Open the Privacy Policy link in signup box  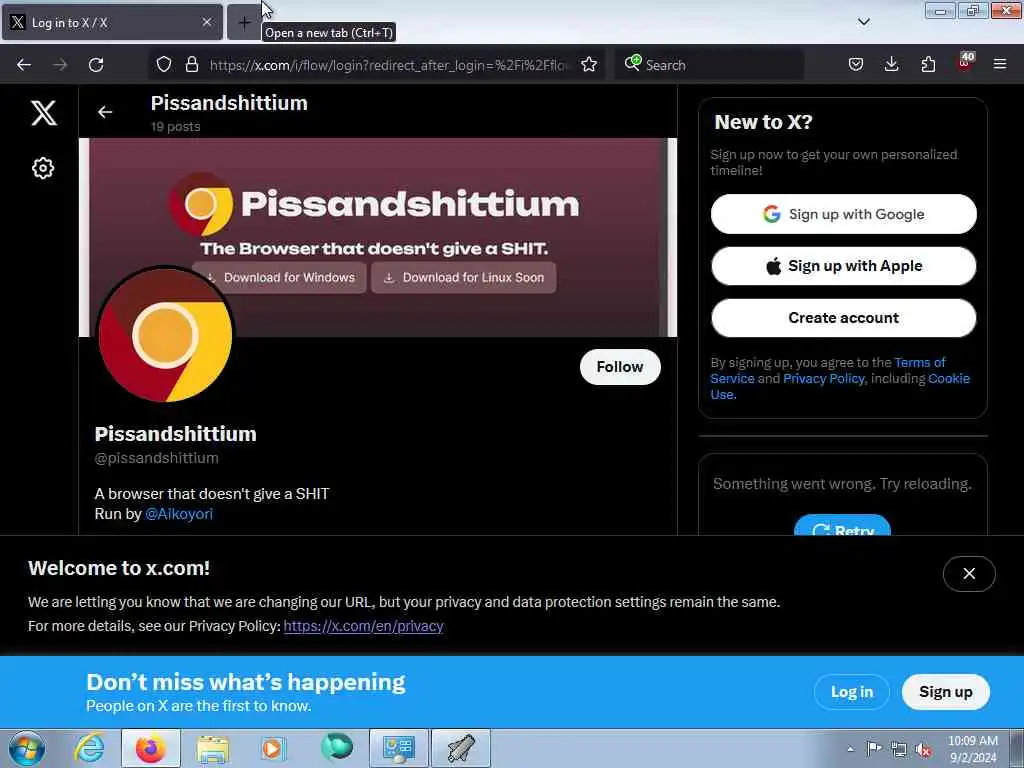[824, 379]
